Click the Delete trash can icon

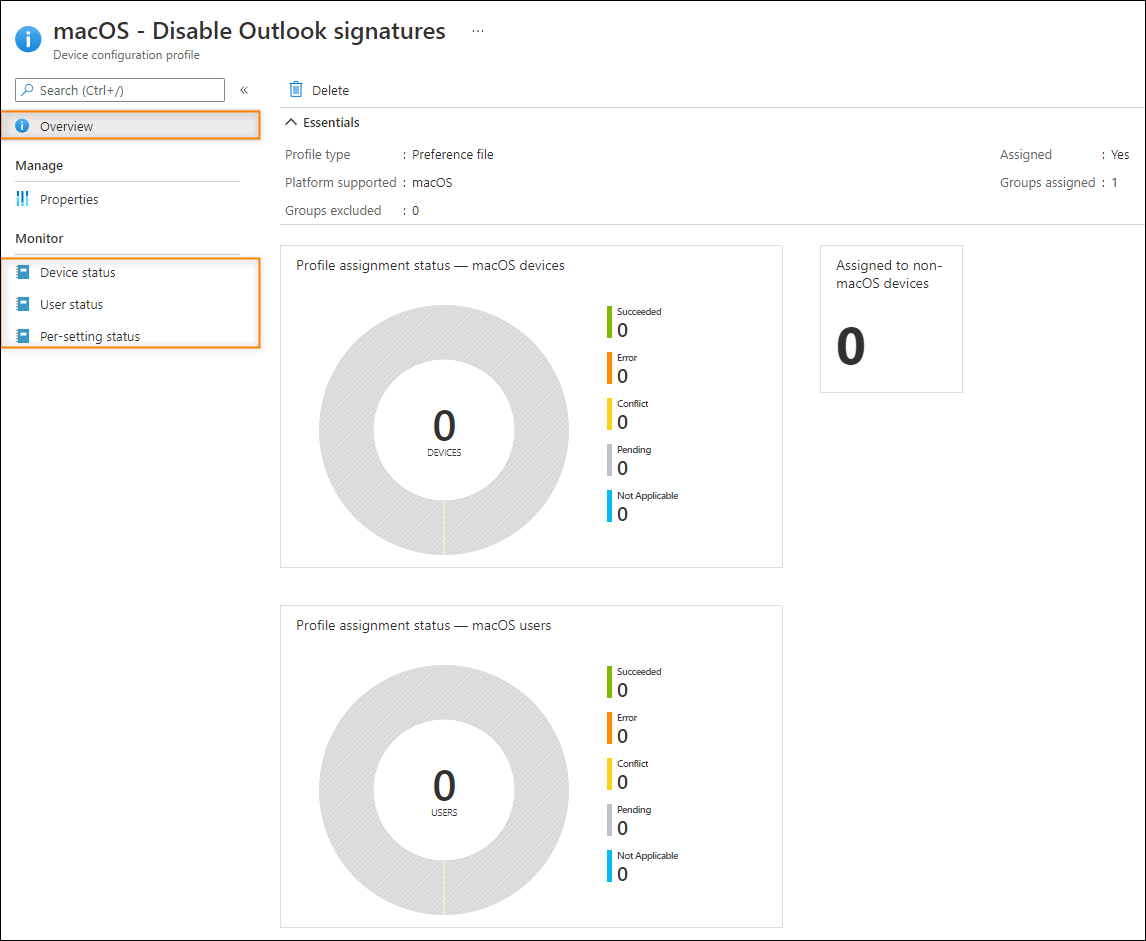coord(296,89)
